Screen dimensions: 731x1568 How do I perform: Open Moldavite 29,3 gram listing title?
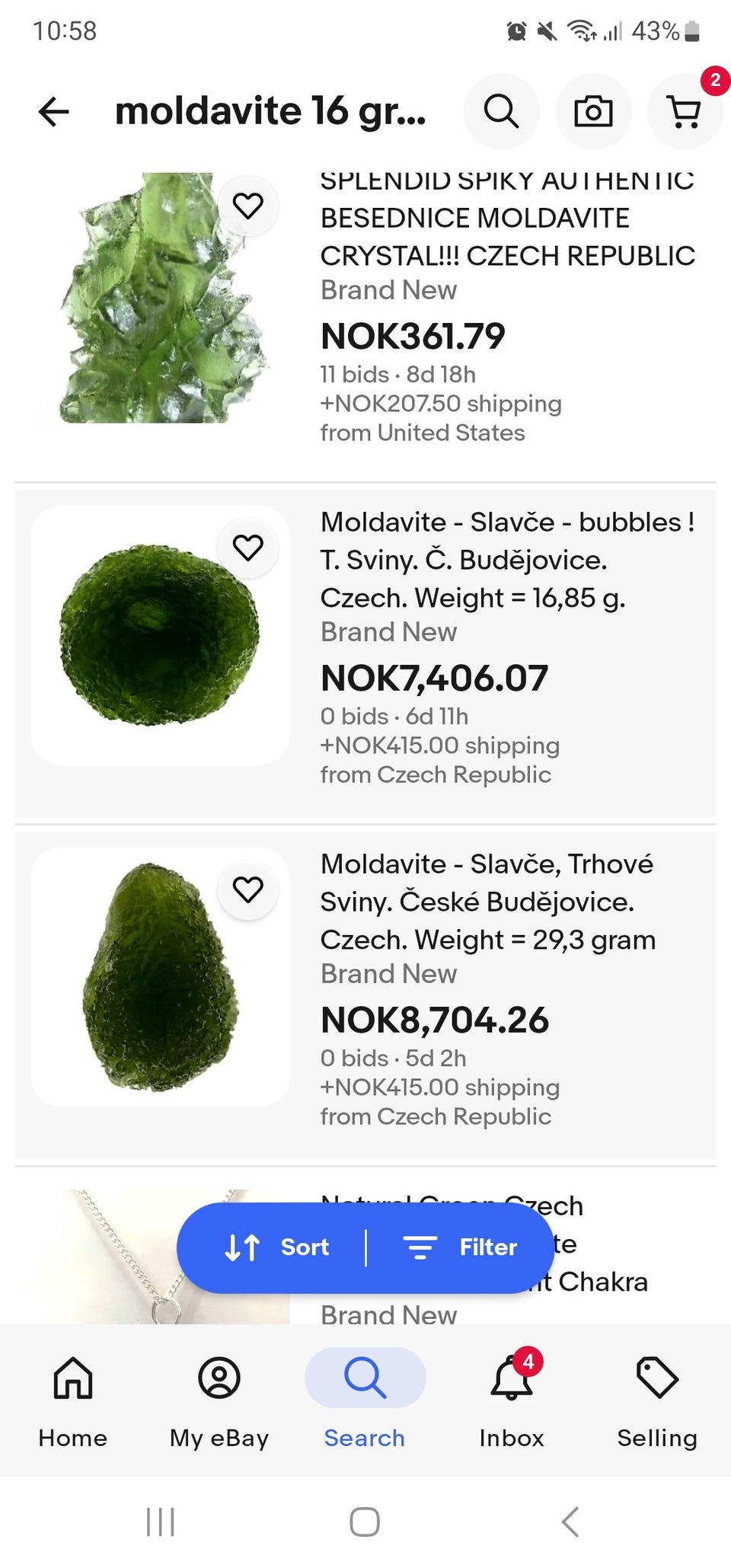tap(488, 902)
